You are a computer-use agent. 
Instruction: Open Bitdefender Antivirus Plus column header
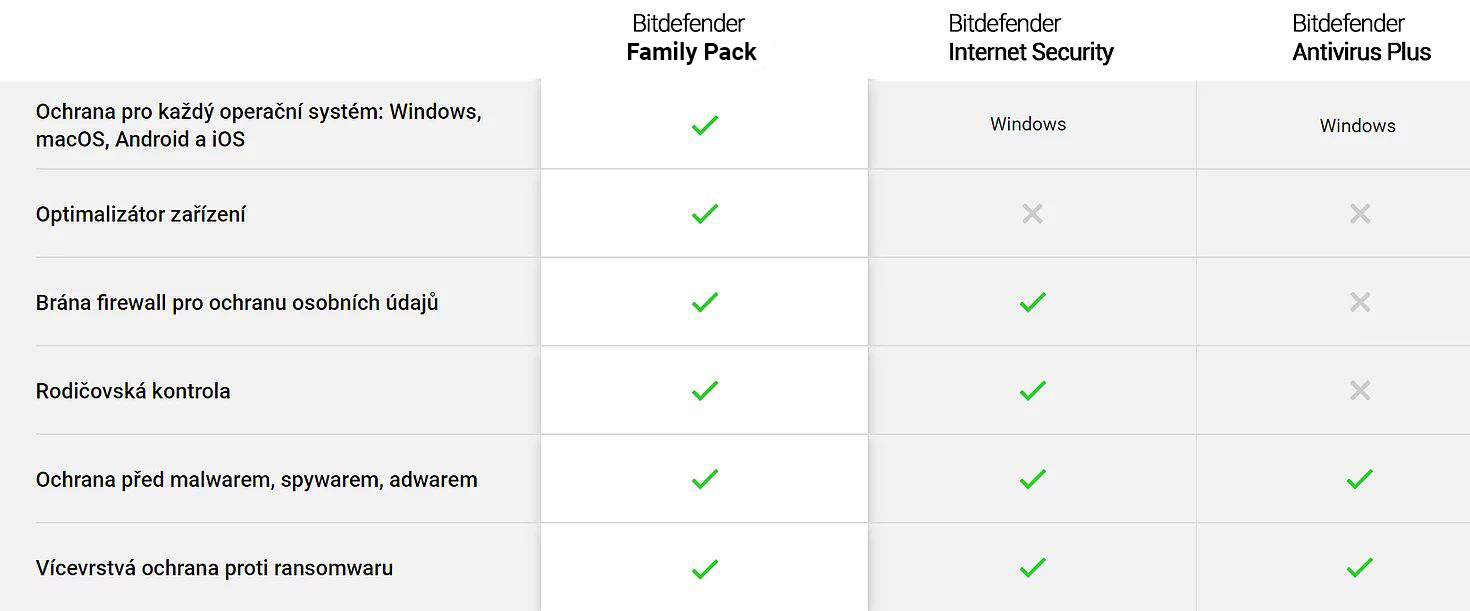click(x=1361, y=38)
